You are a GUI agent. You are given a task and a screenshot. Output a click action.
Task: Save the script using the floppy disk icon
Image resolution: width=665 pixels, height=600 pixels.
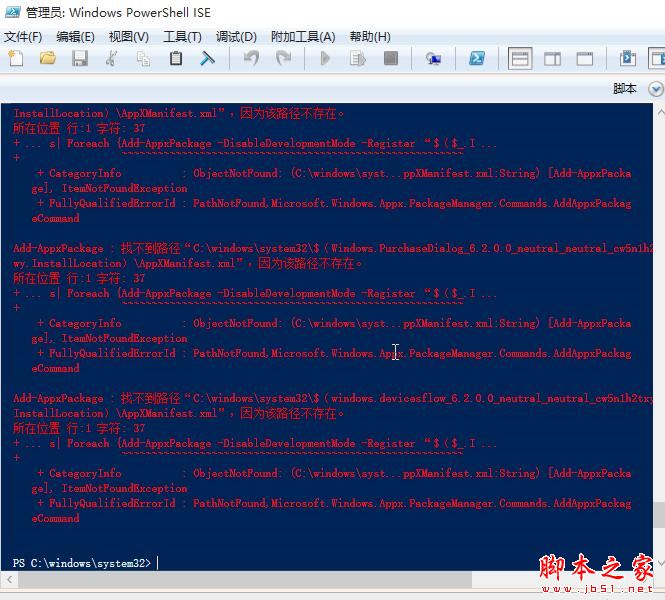pyautogui.click(x=80, y=58)
